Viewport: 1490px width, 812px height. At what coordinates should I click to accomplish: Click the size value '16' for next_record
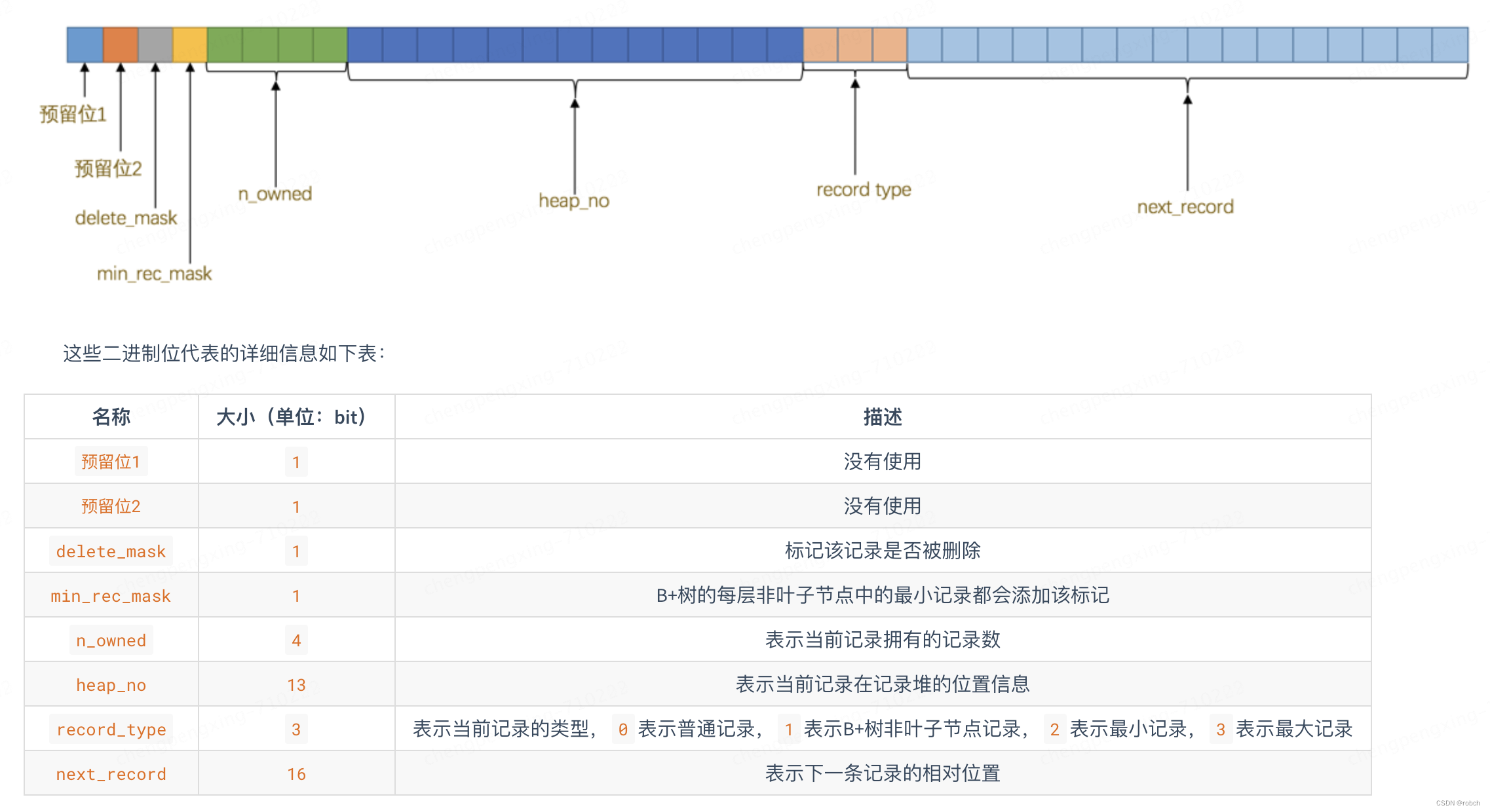[x=296, y=774]
